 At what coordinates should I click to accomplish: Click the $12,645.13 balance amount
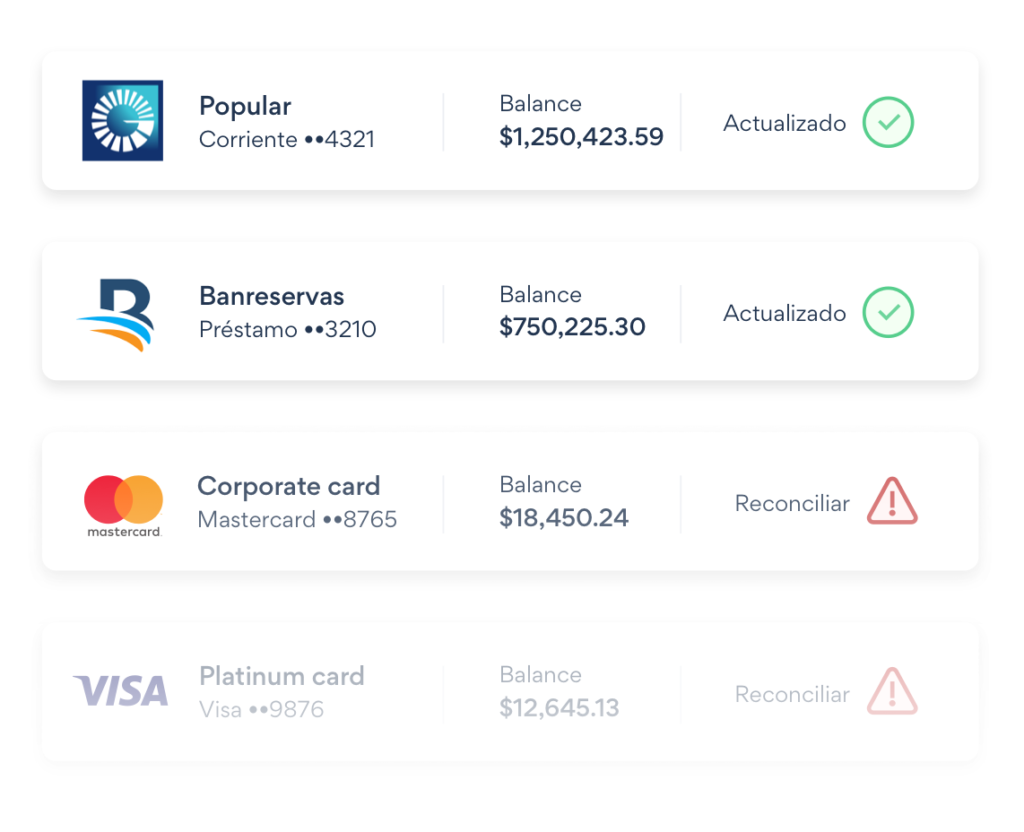tap(559, 708)
